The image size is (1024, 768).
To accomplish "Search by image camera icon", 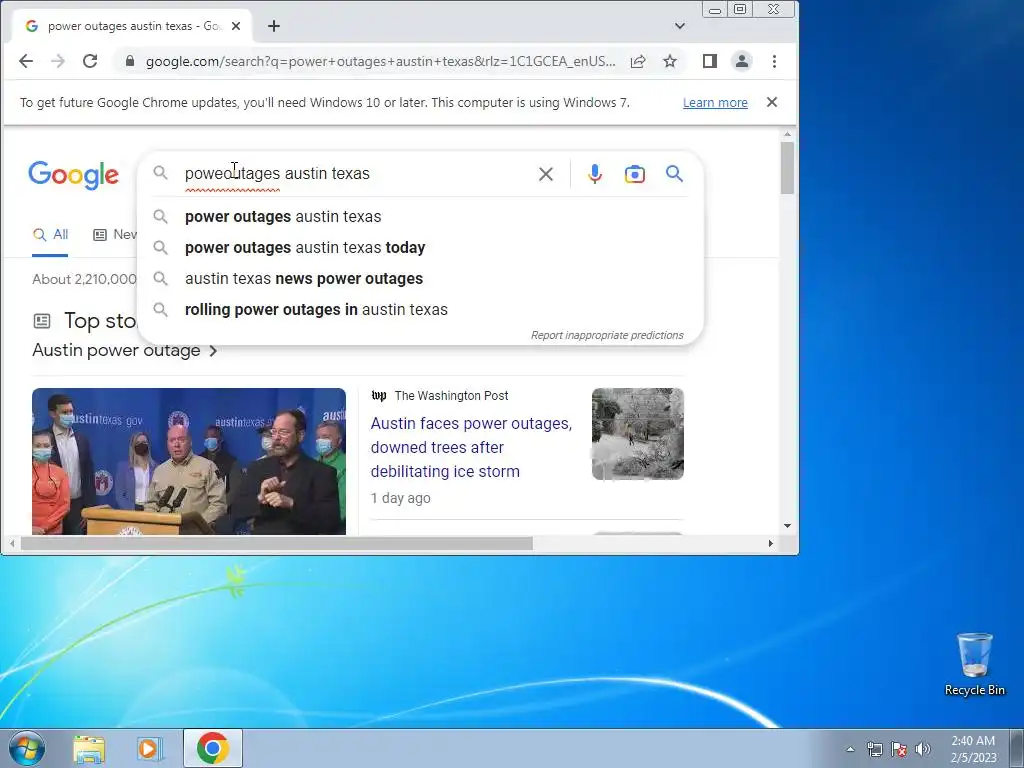I will click(x=634, y=174).
